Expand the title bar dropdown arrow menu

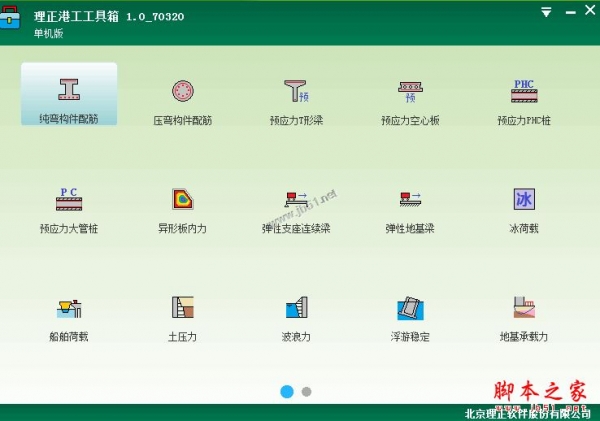pyautogui.click(x=546, y=13)
